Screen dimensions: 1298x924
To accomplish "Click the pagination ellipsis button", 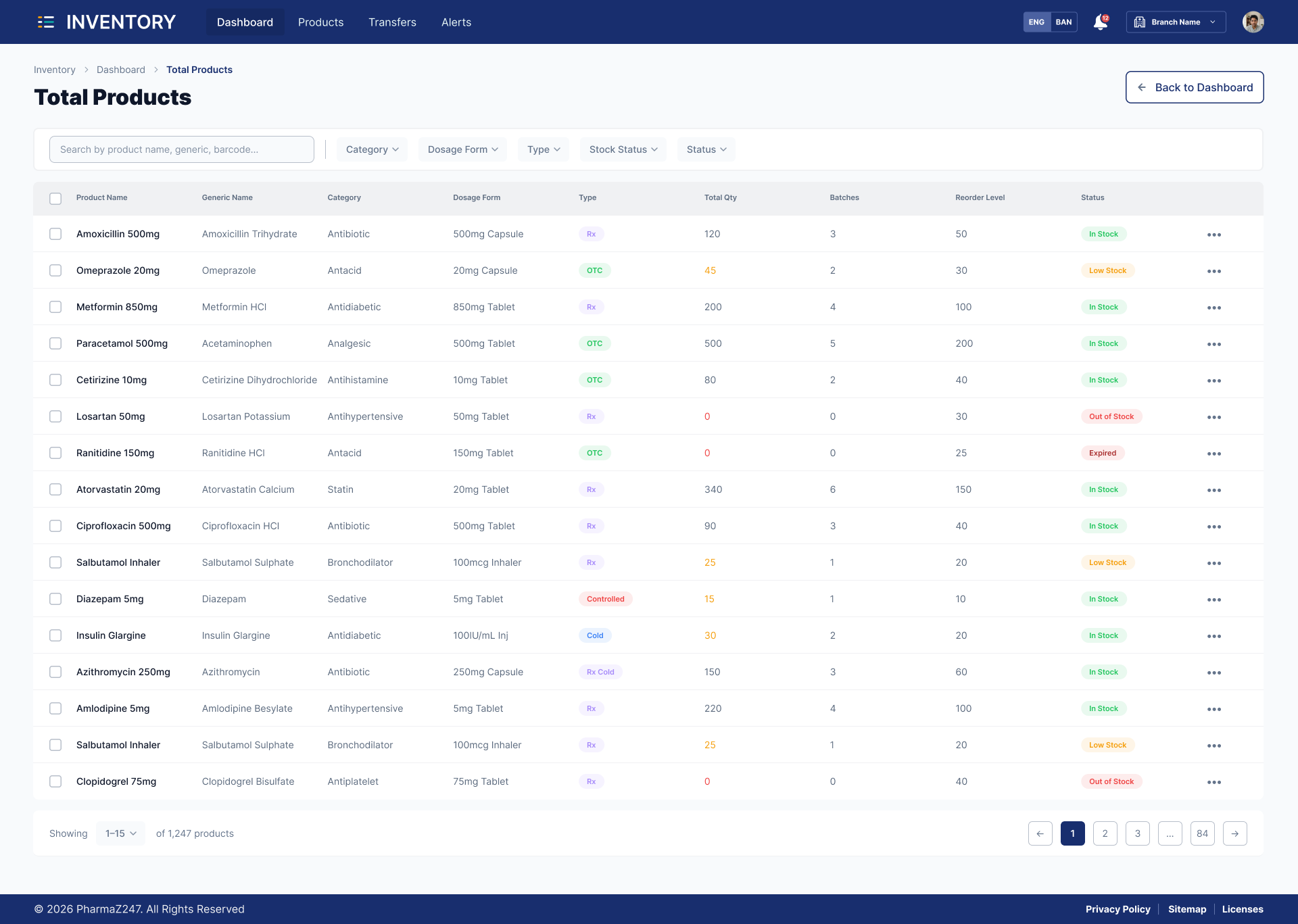I will (x=1170, y=833).
